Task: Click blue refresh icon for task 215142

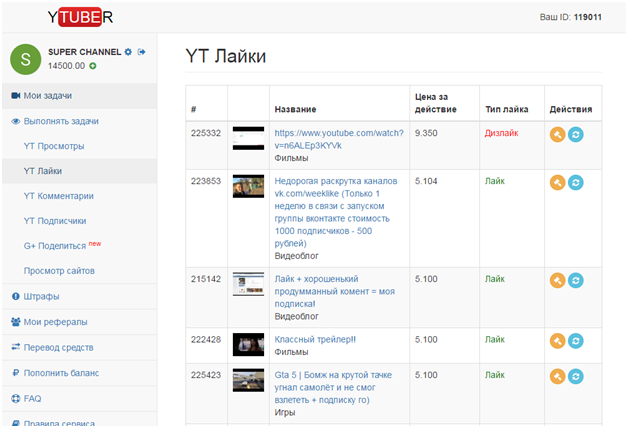Action: click(x=576, y=280)
